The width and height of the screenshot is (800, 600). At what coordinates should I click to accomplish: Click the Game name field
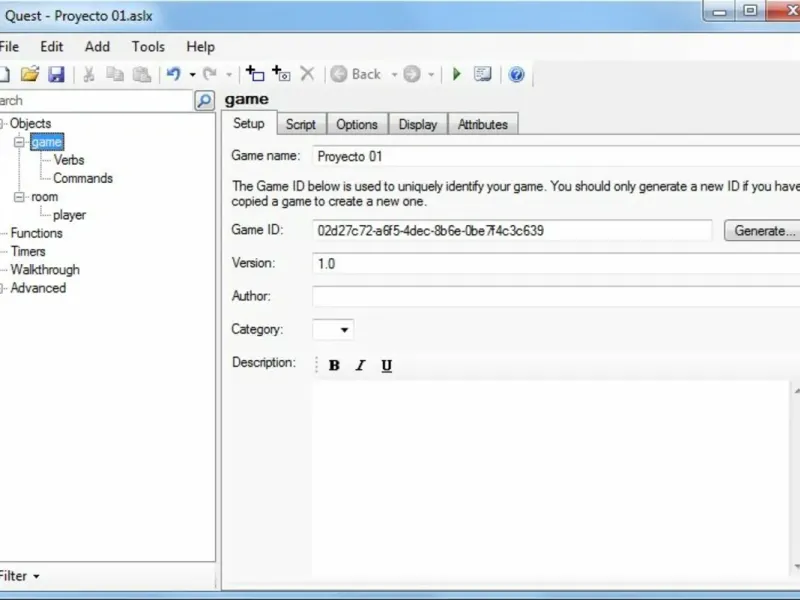pyautogui.click(x=556, y=156)
